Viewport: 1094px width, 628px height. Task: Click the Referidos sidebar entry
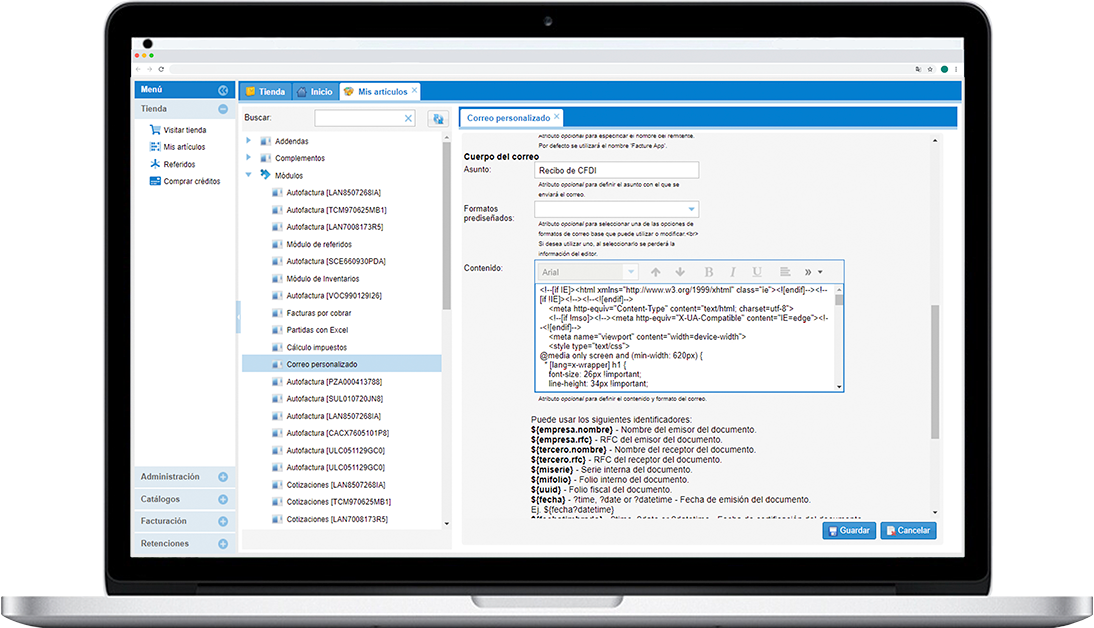point(179,164)
